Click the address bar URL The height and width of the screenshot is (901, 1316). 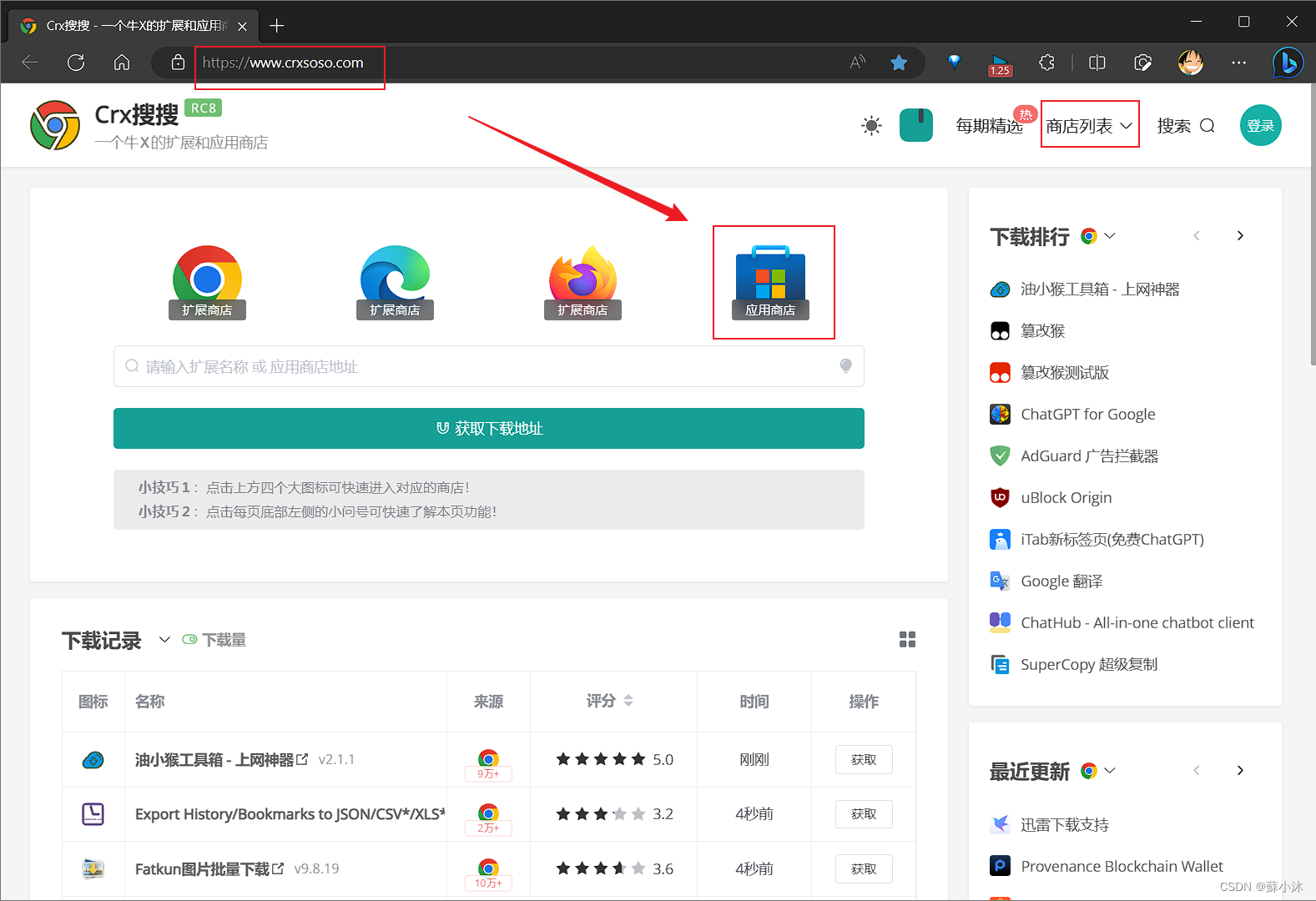[283, 63]
